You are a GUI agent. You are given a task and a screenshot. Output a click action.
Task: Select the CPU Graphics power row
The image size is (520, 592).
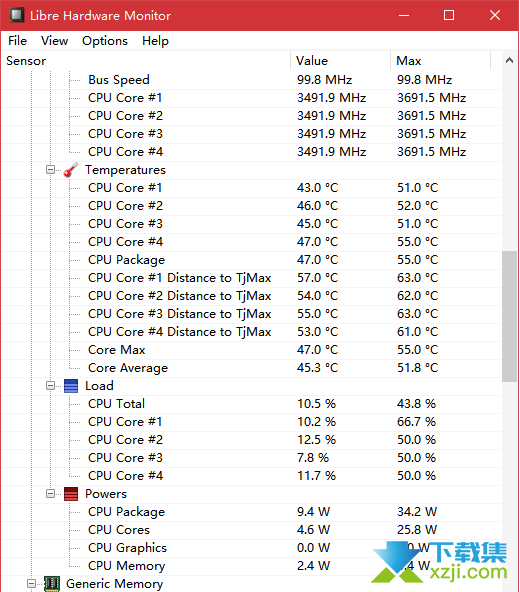252,548
